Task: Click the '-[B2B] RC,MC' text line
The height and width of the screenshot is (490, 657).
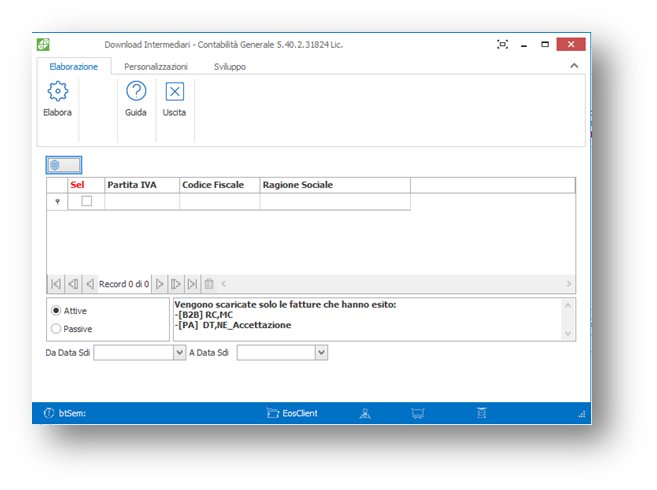Action: tap(204, 315)
